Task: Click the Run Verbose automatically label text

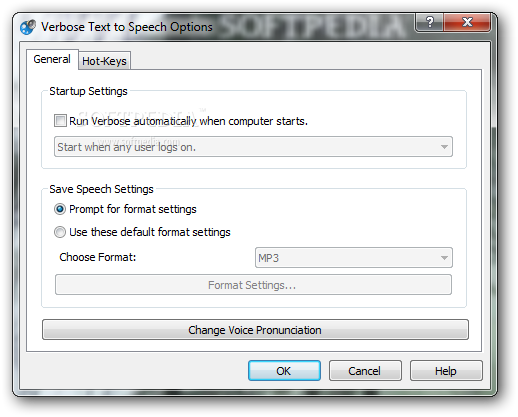Action: point(188,121)
